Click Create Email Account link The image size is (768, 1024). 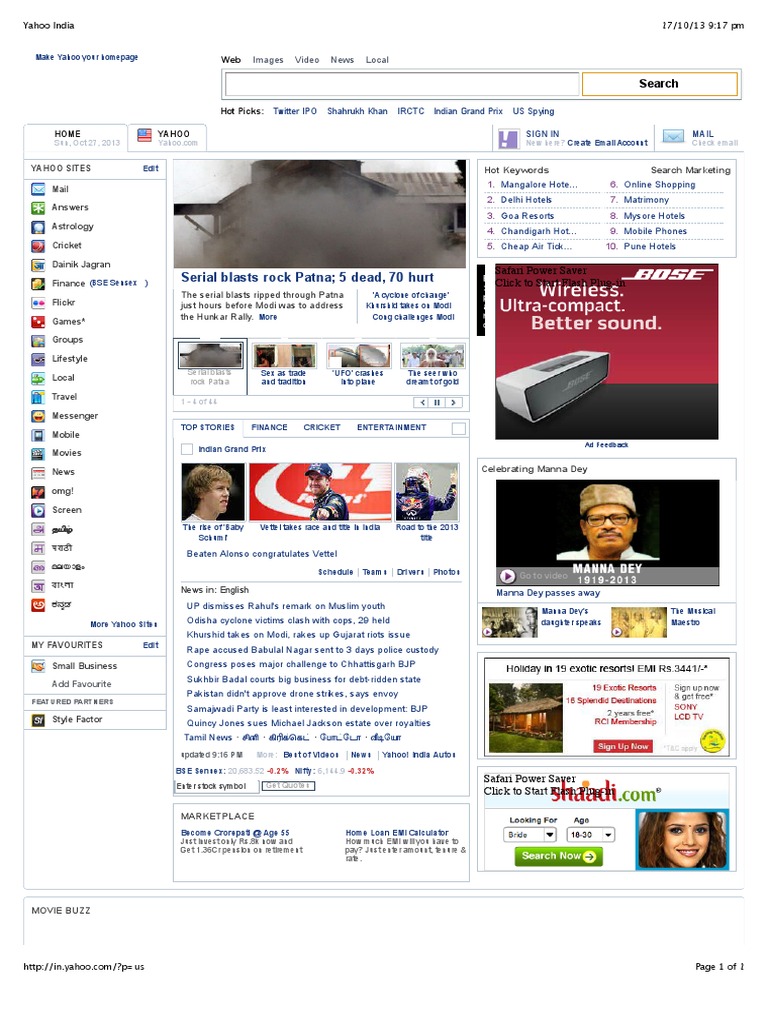click(x=607, y=143)
